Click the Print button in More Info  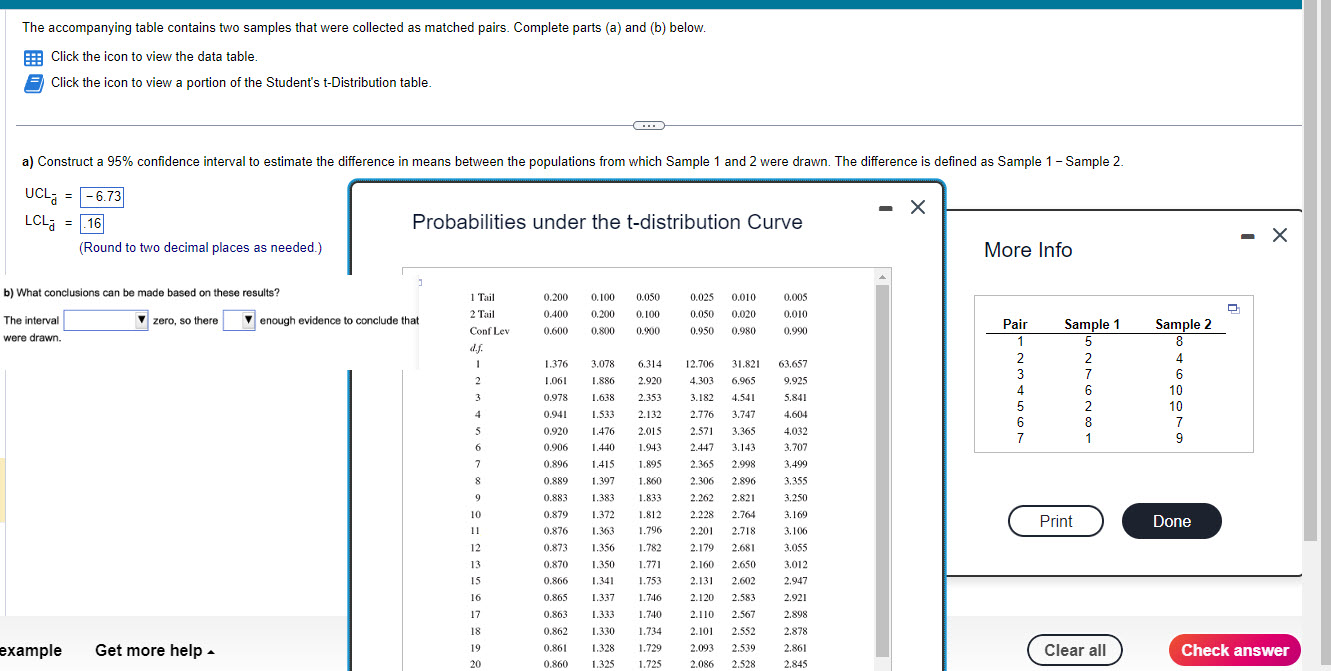[1055, 521]
